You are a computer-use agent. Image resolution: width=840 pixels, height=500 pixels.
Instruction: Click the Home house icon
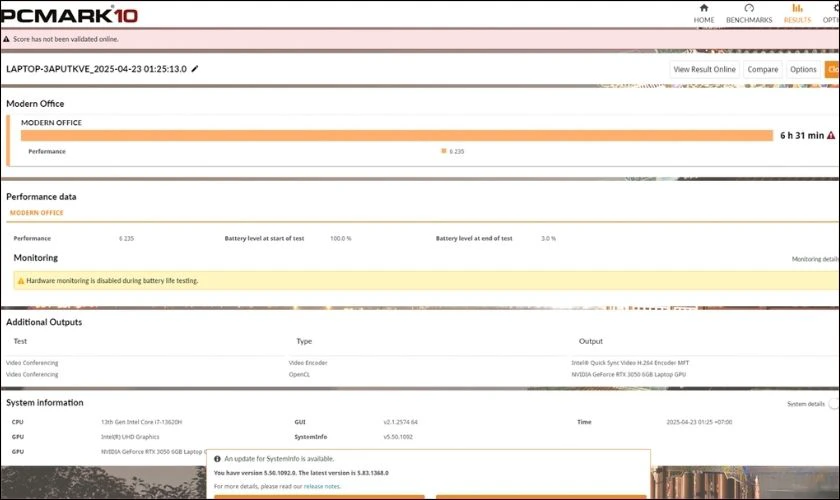tap(704, 8)
